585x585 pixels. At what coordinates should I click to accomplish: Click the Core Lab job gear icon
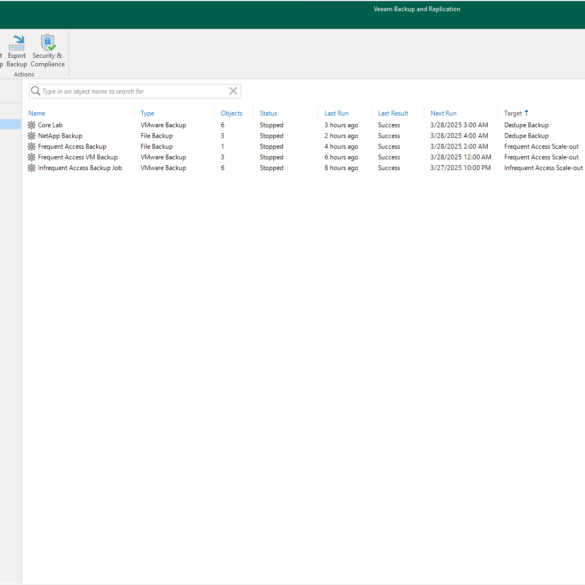click(32, 125)
